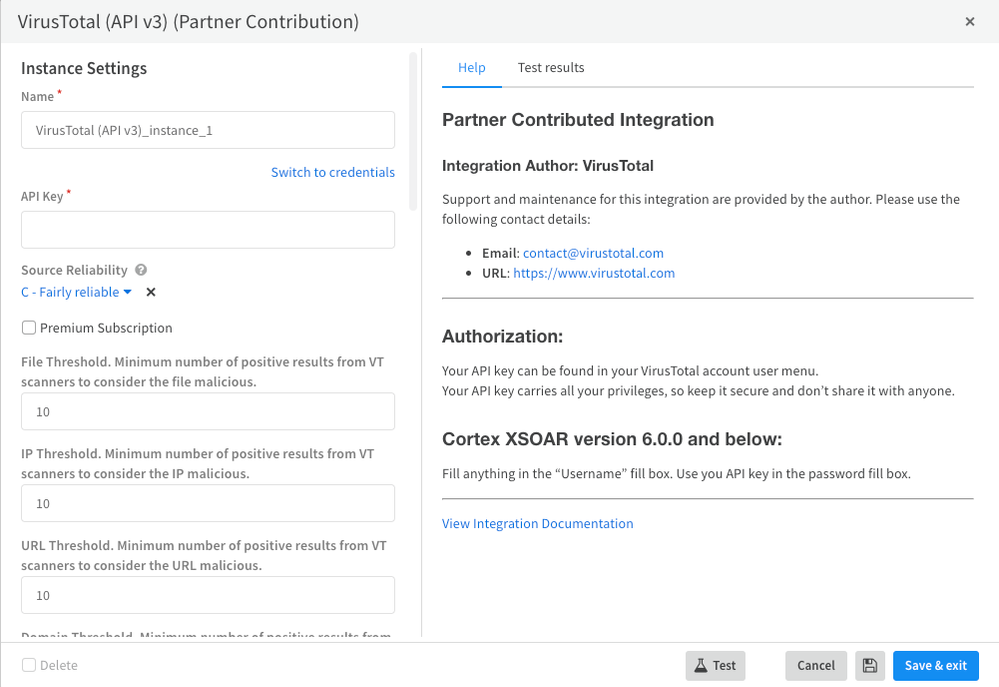Click the IP Threshold input field
This screenshot has height=687, width=999.
208,503
